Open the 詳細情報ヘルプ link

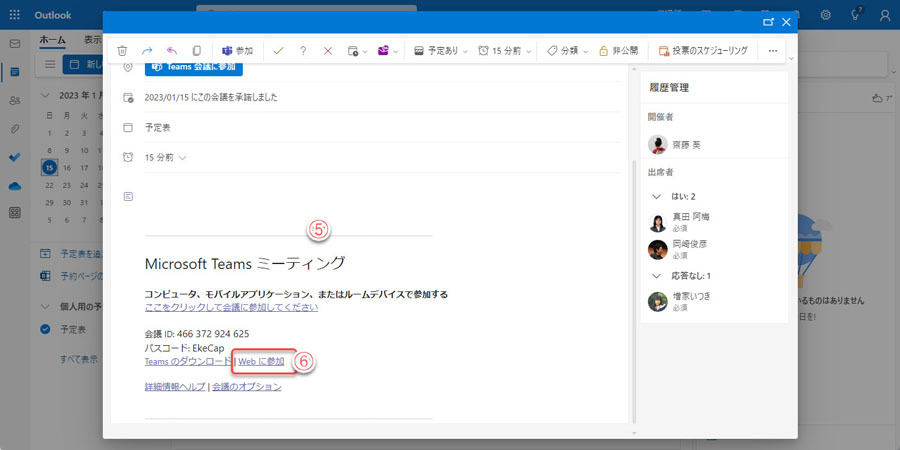click(x=175, y=387)
